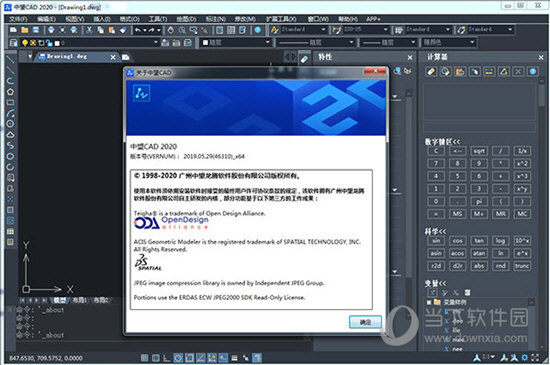Open the plot style color dropdown

point(472,42)
